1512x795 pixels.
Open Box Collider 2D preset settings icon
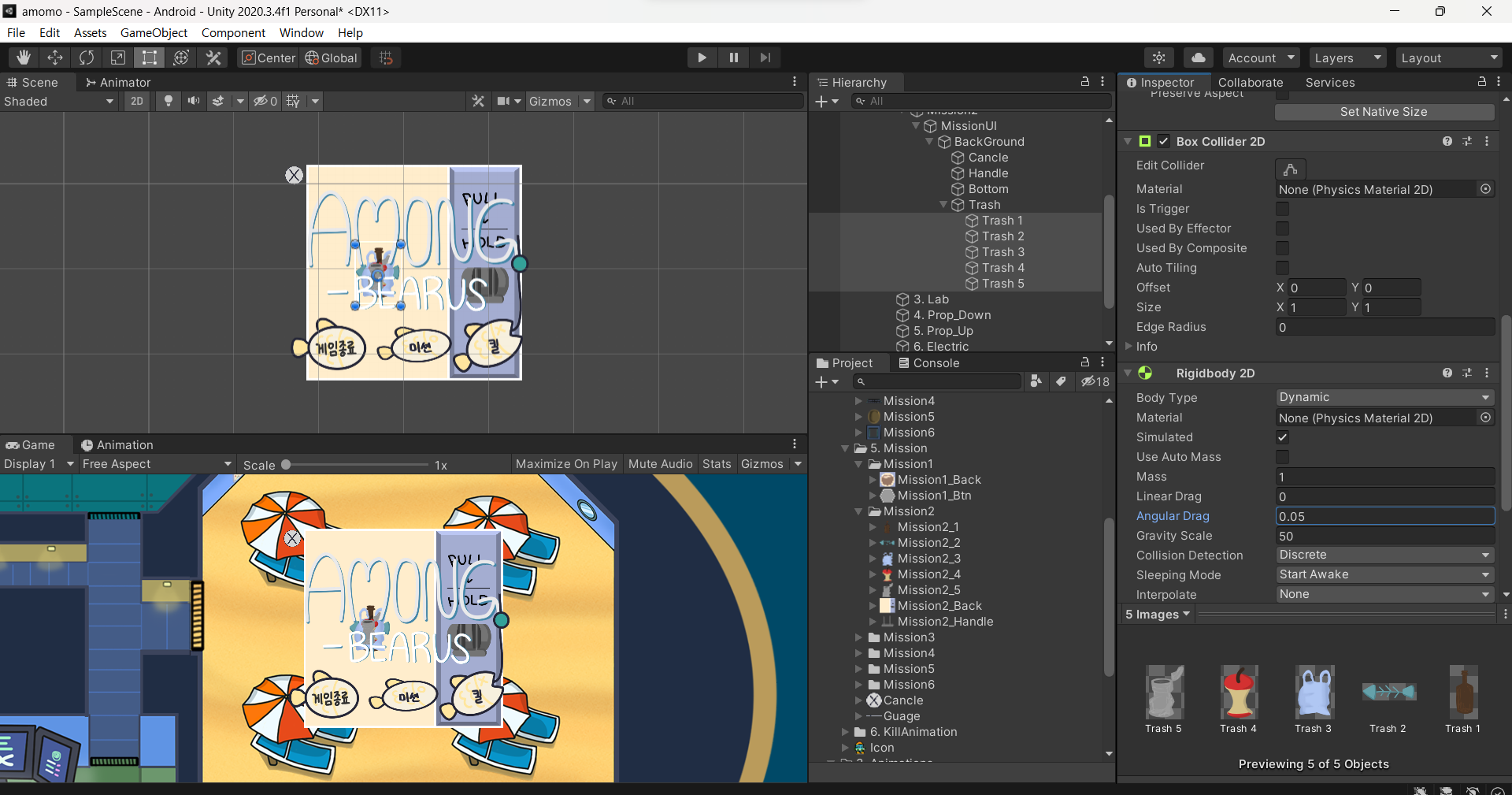(1467, 141)
